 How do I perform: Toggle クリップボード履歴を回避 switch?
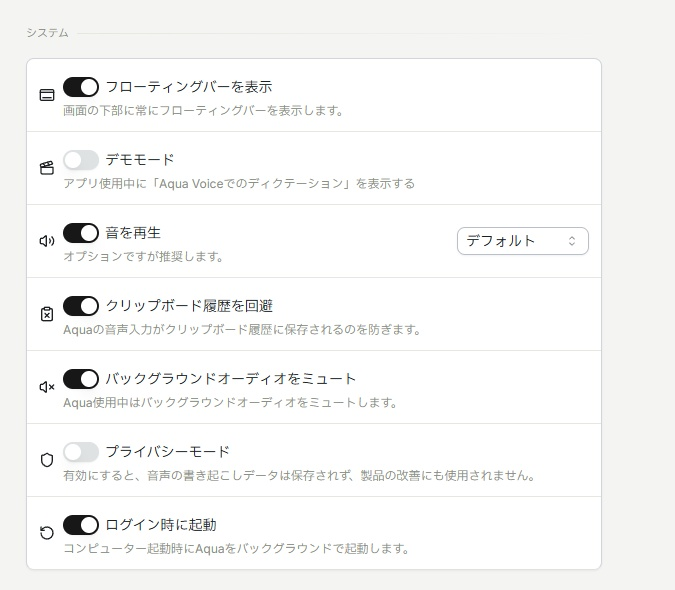tap(81, 306)
